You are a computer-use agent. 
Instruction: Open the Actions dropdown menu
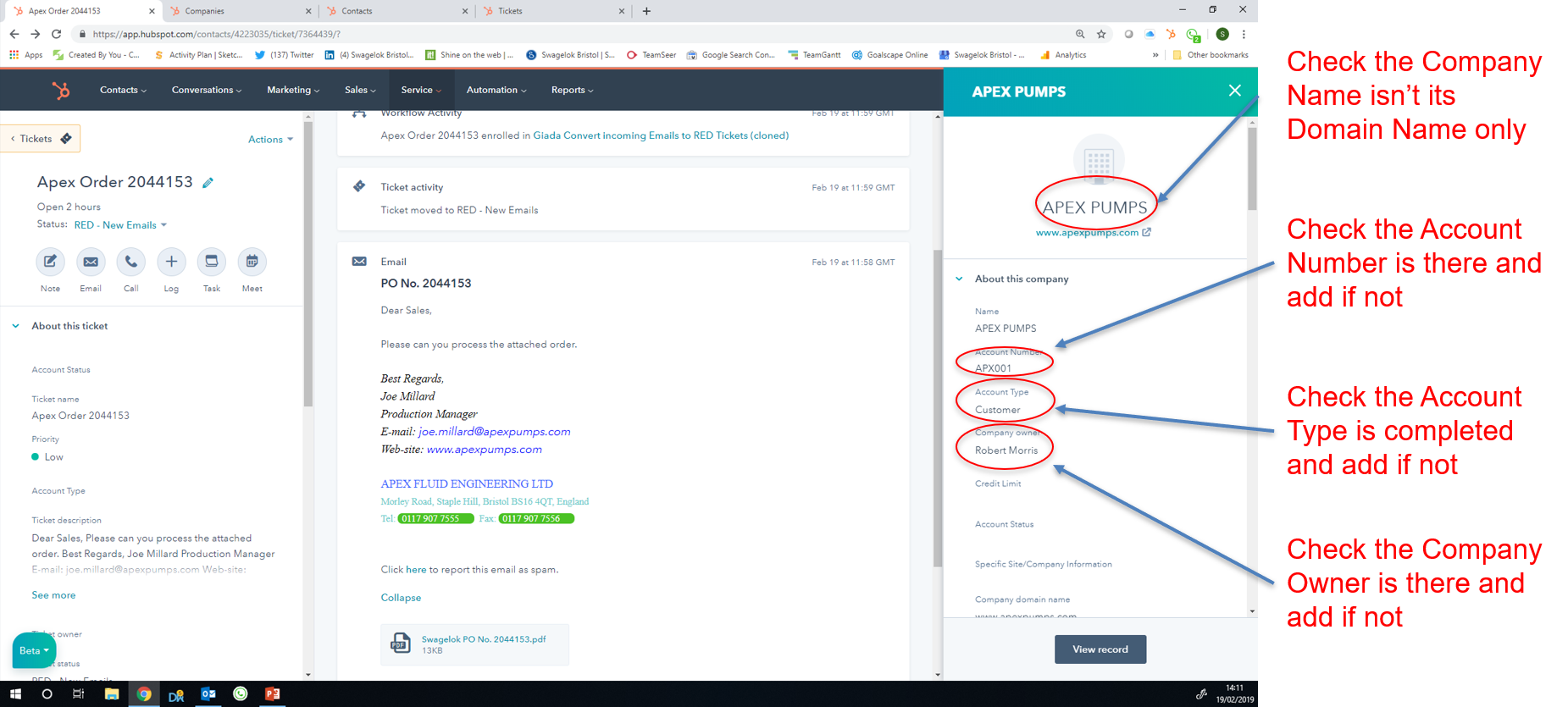tap(270, 140)
